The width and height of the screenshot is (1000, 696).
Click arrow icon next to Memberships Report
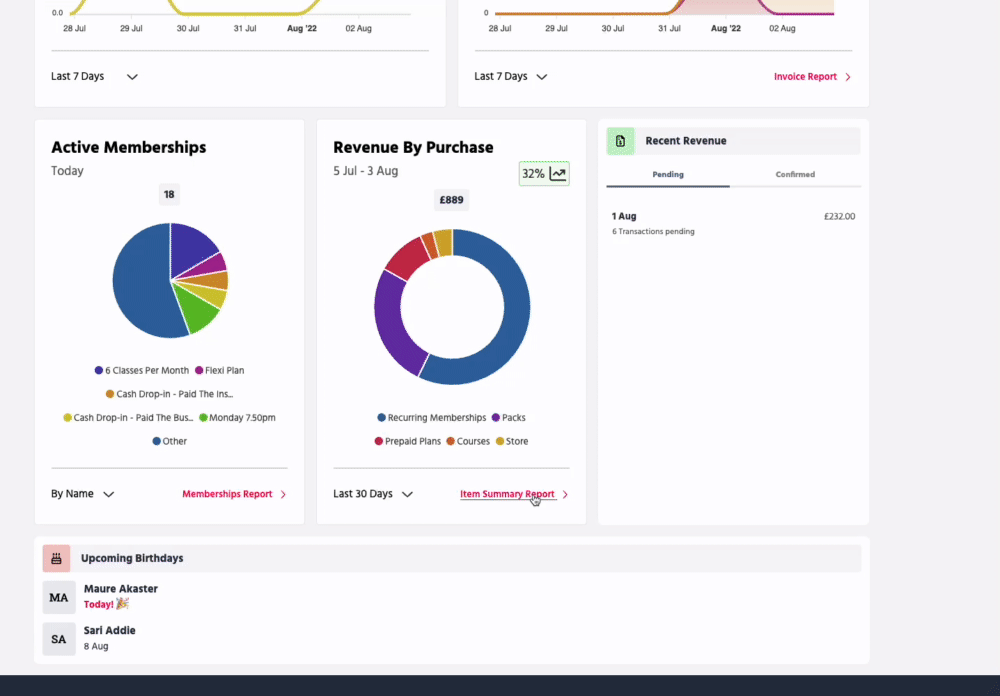pyautogui.click(x=283, y=494)
